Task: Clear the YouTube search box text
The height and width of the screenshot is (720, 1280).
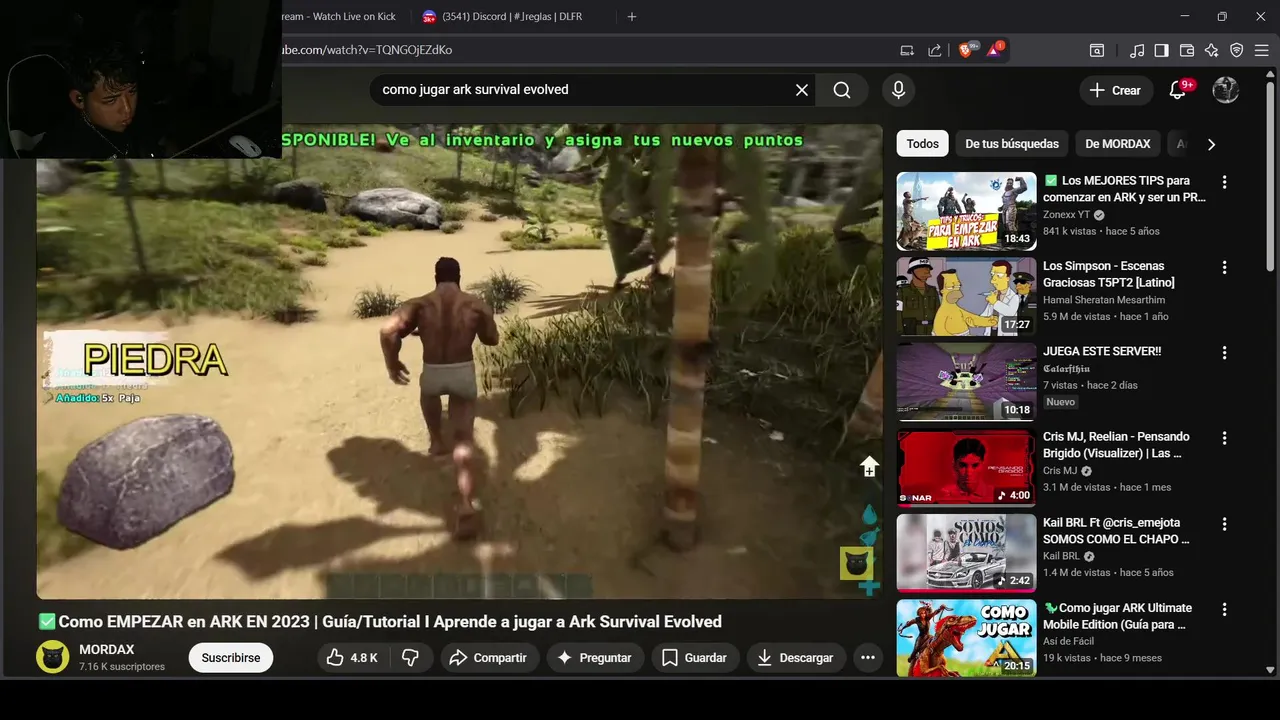Action: point(802,90)
